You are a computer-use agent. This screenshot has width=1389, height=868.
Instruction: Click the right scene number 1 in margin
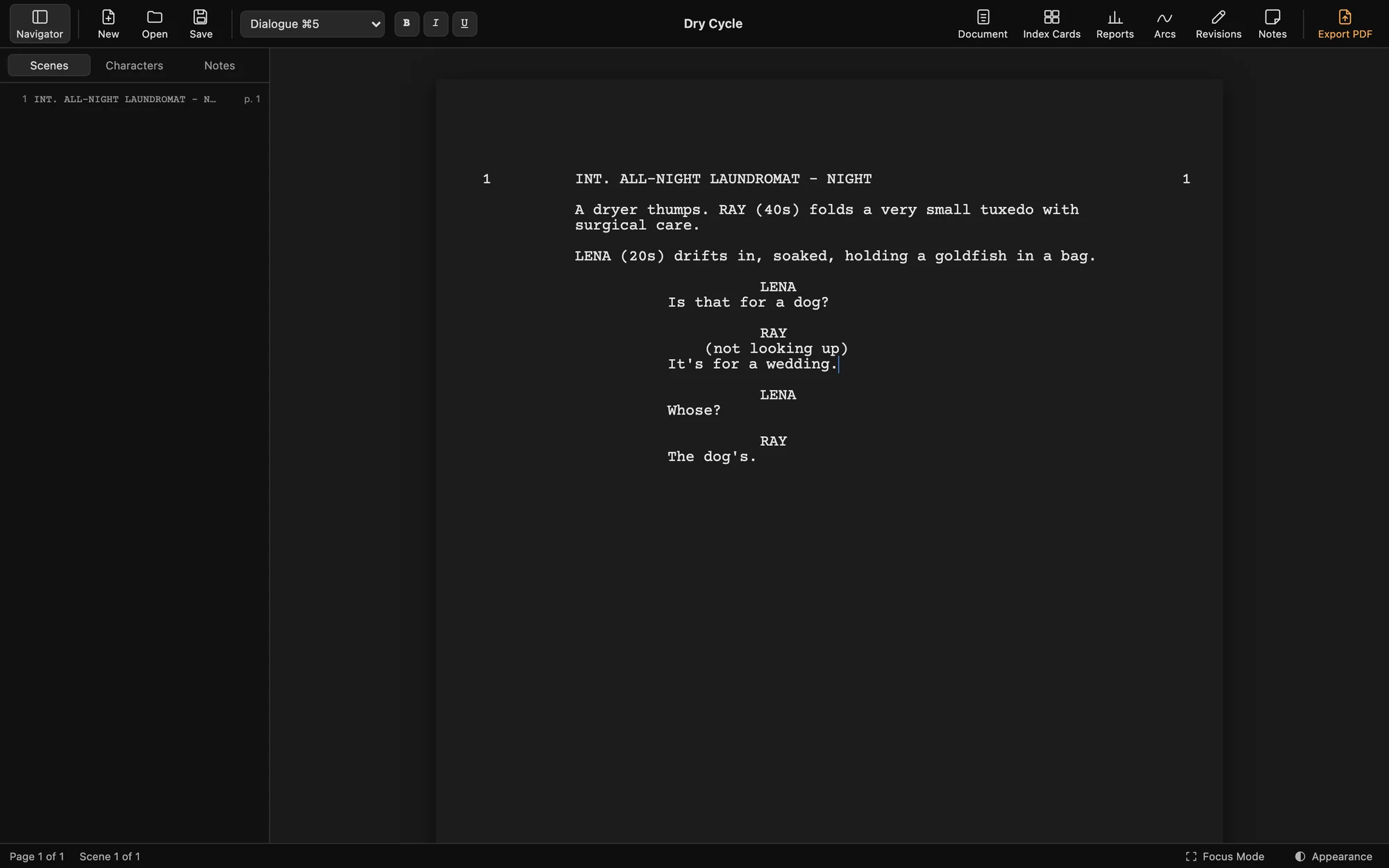click(1186, 179)
